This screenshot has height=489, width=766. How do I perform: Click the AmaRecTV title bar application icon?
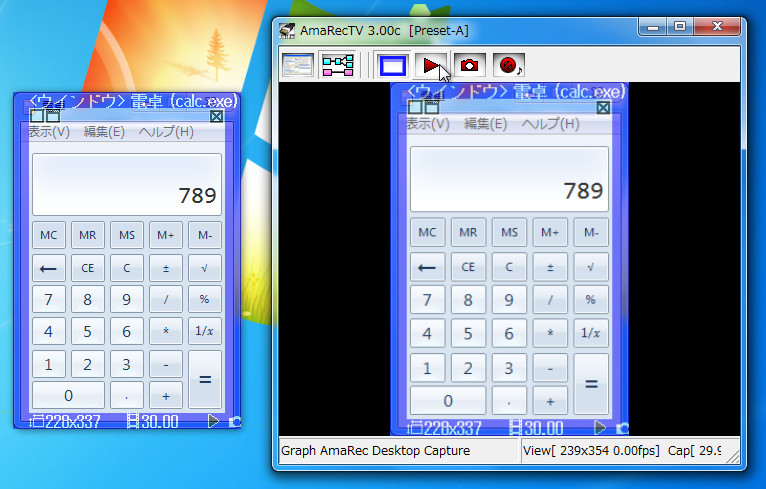pyautogui.click(x=287, y=30)
